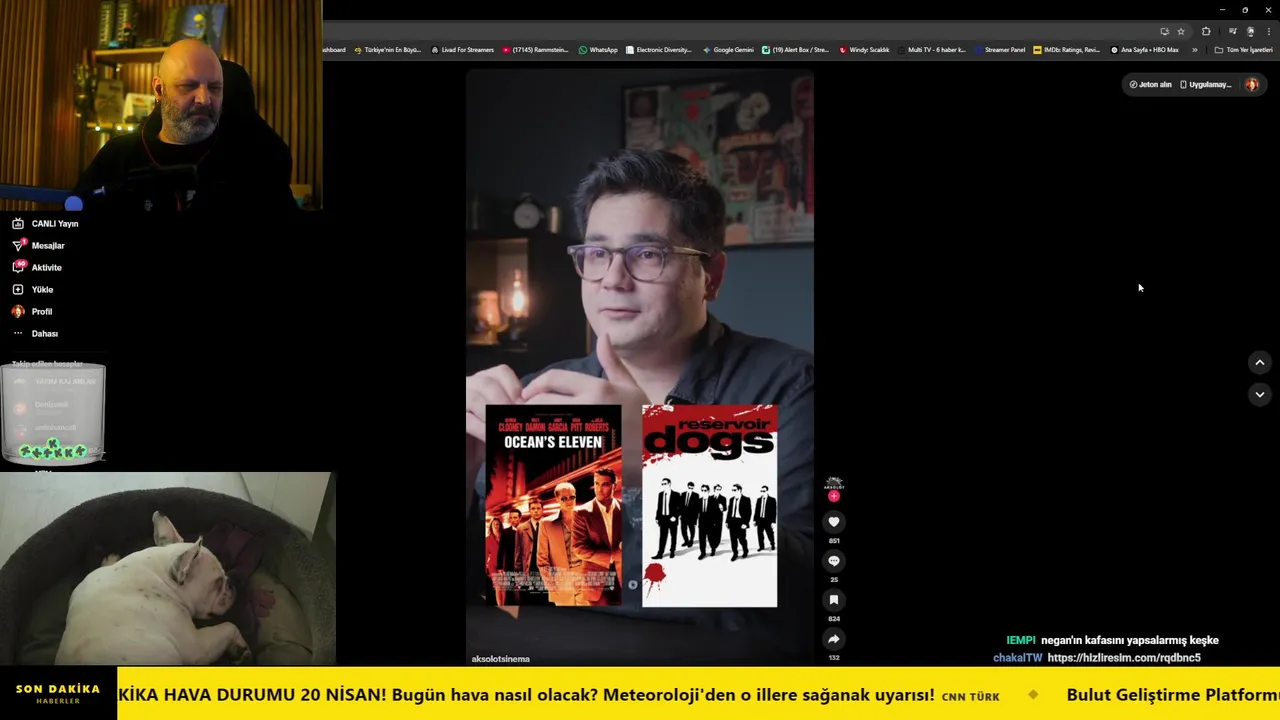
Task: Click the CNN TÜRK ticker label
Action: click(x=970, y=696)
